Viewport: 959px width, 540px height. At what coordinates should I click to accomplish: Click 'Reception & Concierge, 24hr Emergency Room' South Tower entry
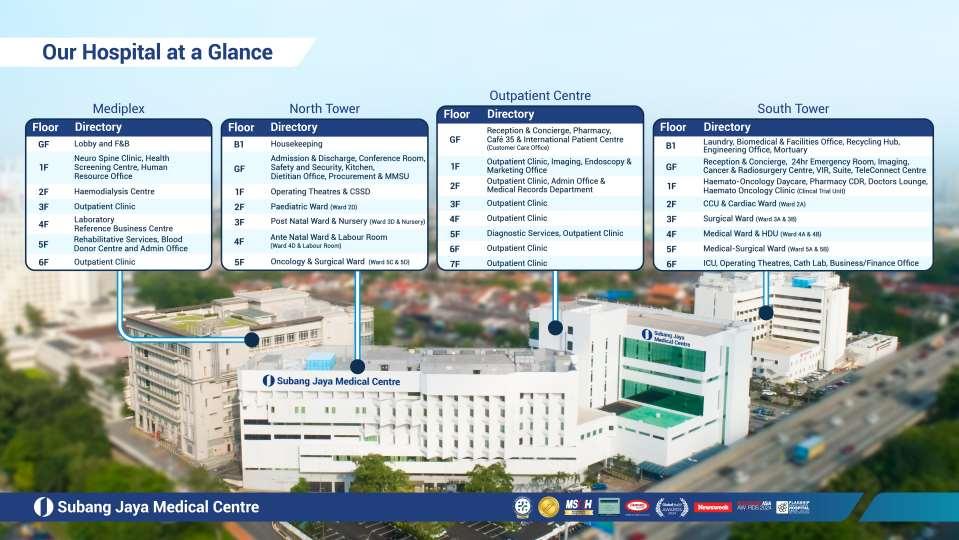pyautogui.click(x=814, y=166)
